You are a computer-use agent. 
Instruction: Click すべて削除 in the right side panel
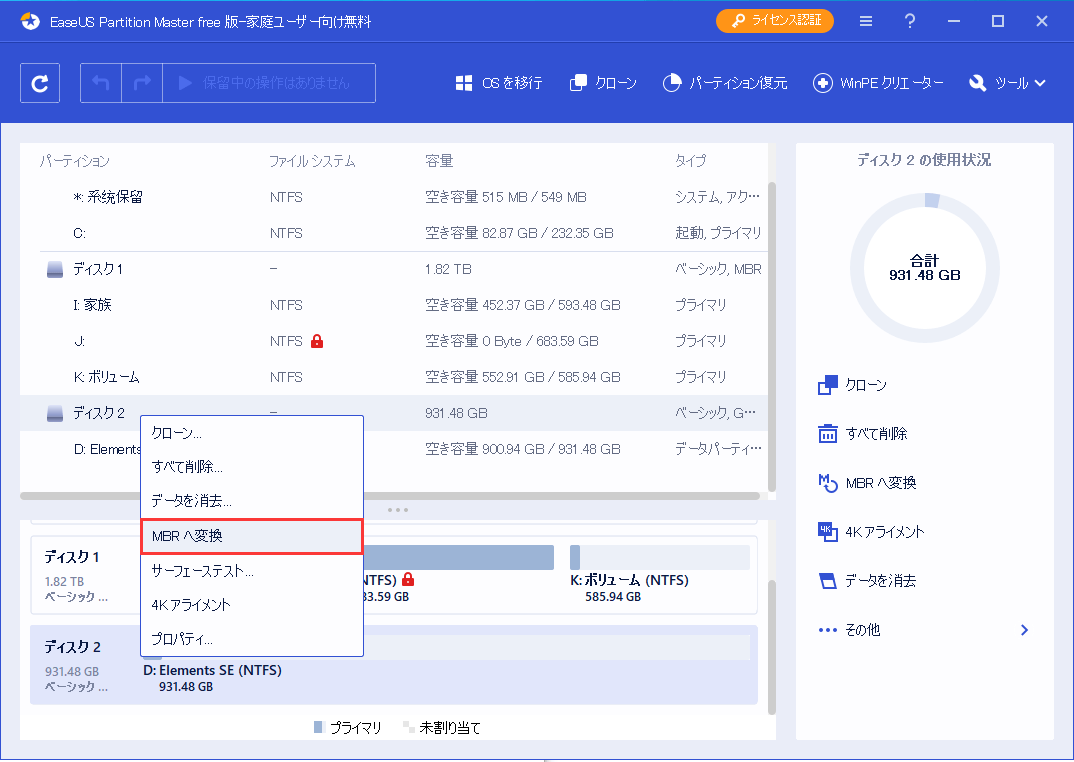coord(863,434)
